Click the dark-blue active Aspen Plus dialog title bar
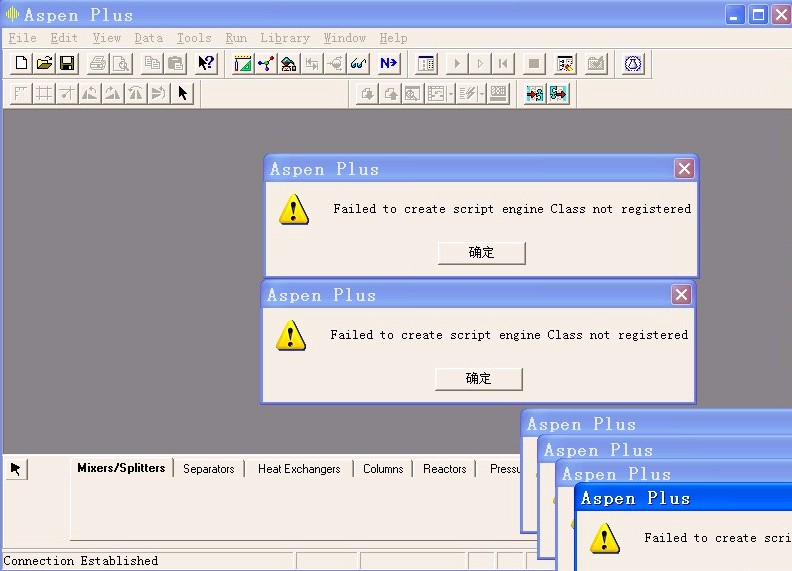This screenshot has width=792, height=571. click(683, 498)
